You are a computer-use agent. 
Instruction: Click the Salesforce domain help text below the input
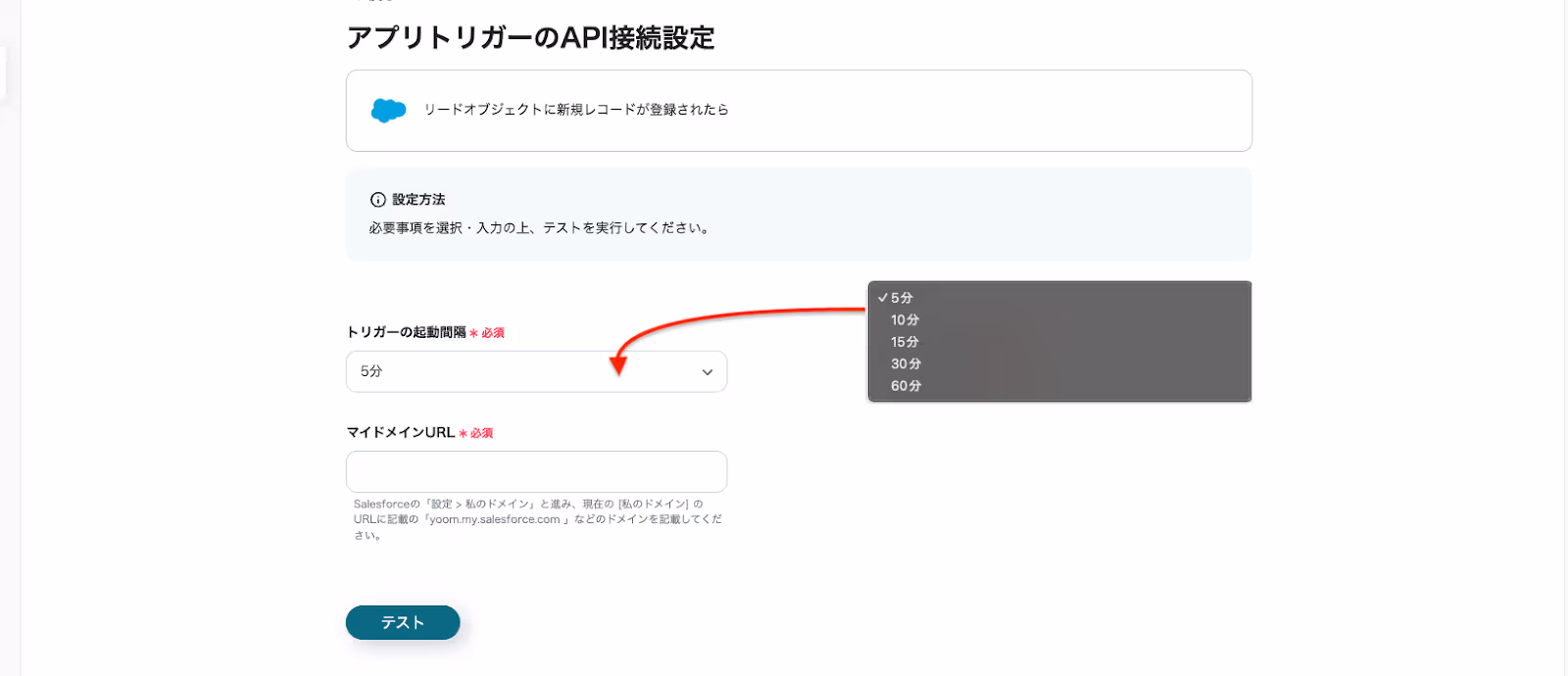pos(537,519)
